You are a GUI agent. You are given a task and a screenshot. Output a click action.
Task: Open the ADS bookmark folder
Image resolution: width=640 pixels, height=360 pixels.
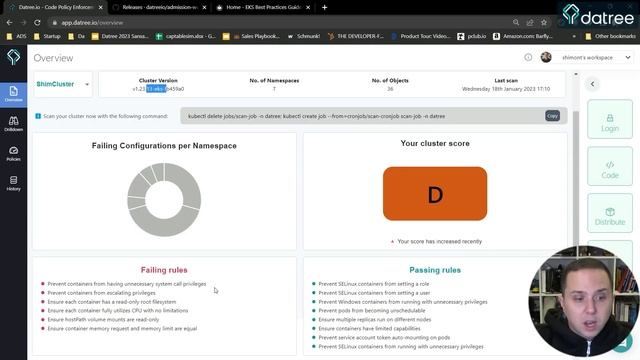click(16, 36)
